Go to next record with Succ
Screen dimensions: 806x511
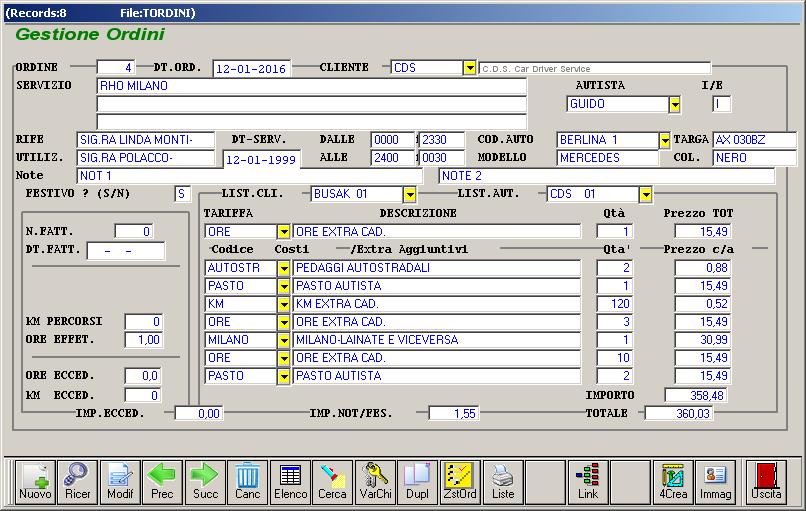[x=206, y=481]
